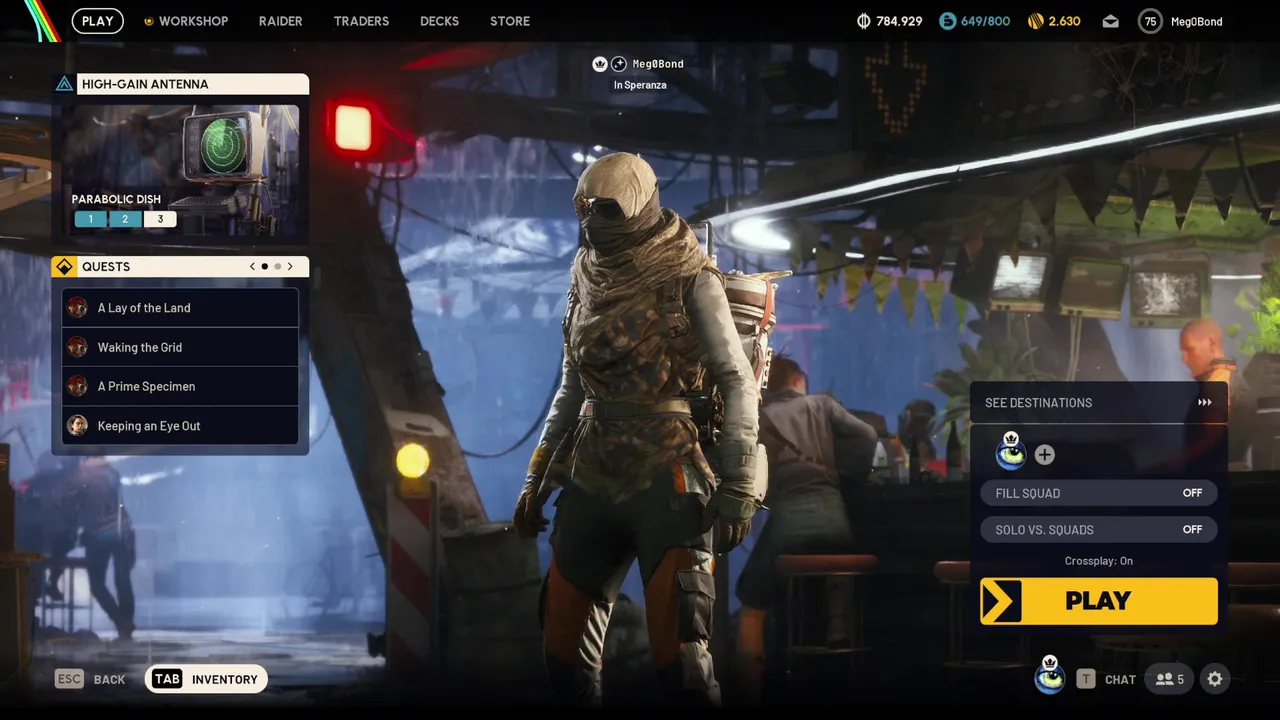Click the gold token icon beside 2.630
Screen dimensions: 1280x720
pos(1036,21)
